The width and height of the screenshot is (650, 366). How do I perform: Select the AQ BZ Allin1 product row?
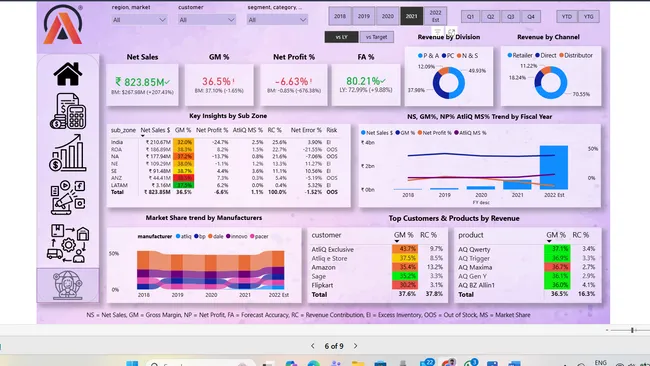tap(527, 285)
